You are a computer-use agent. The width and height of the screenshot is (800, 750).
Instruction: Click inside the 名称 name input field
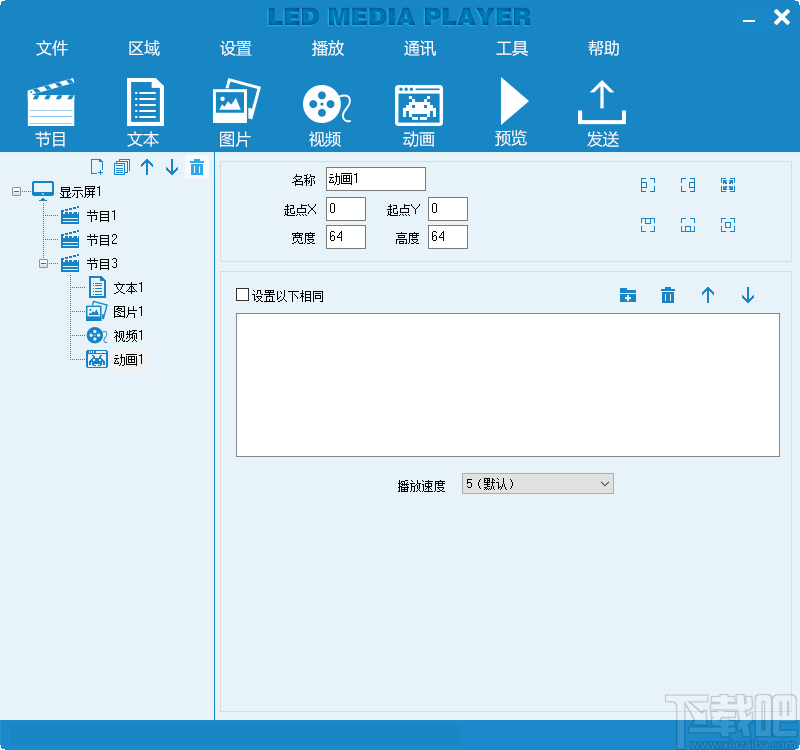[x=375, y=179]
